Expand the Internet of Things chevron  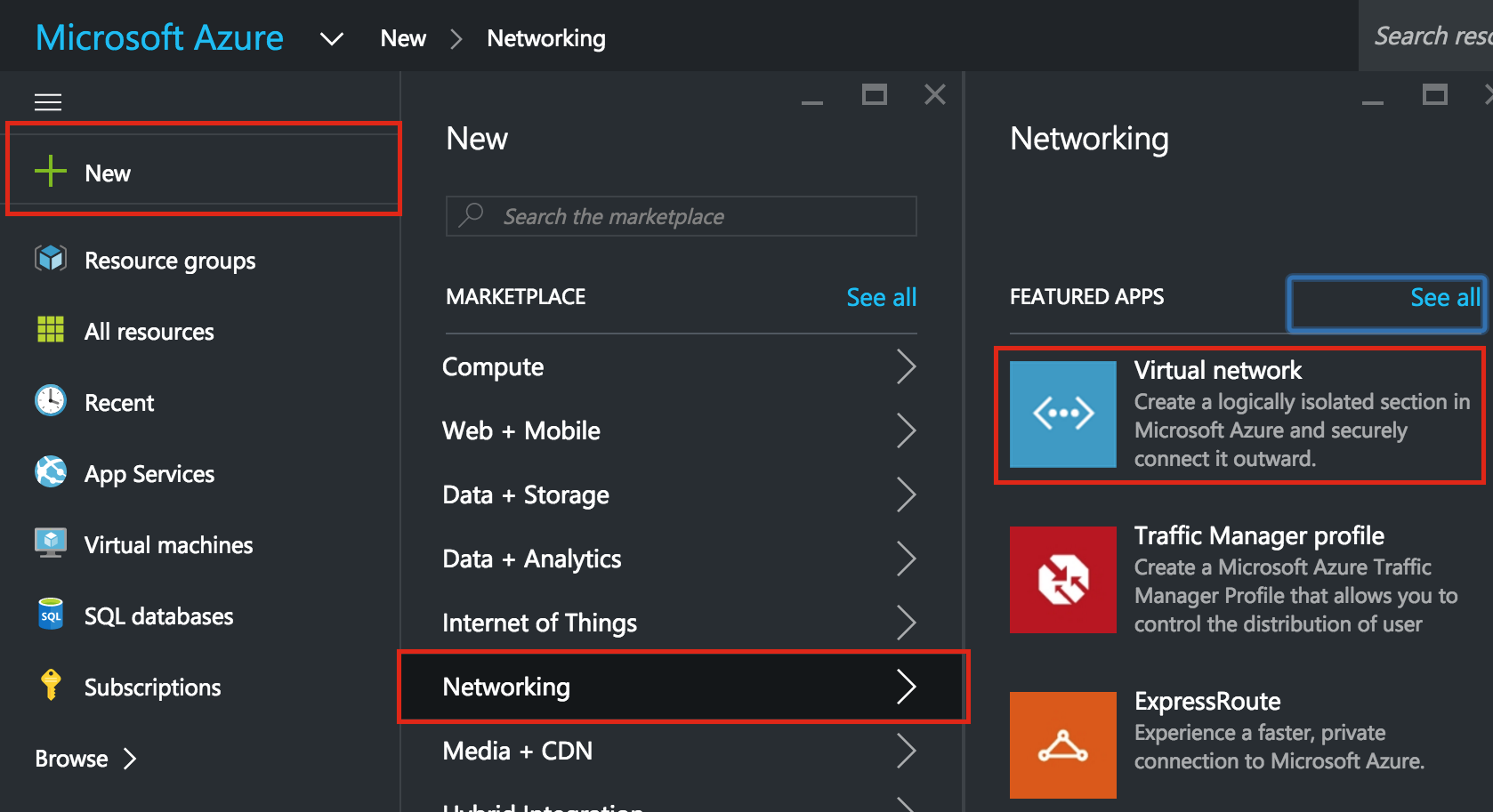906,623
